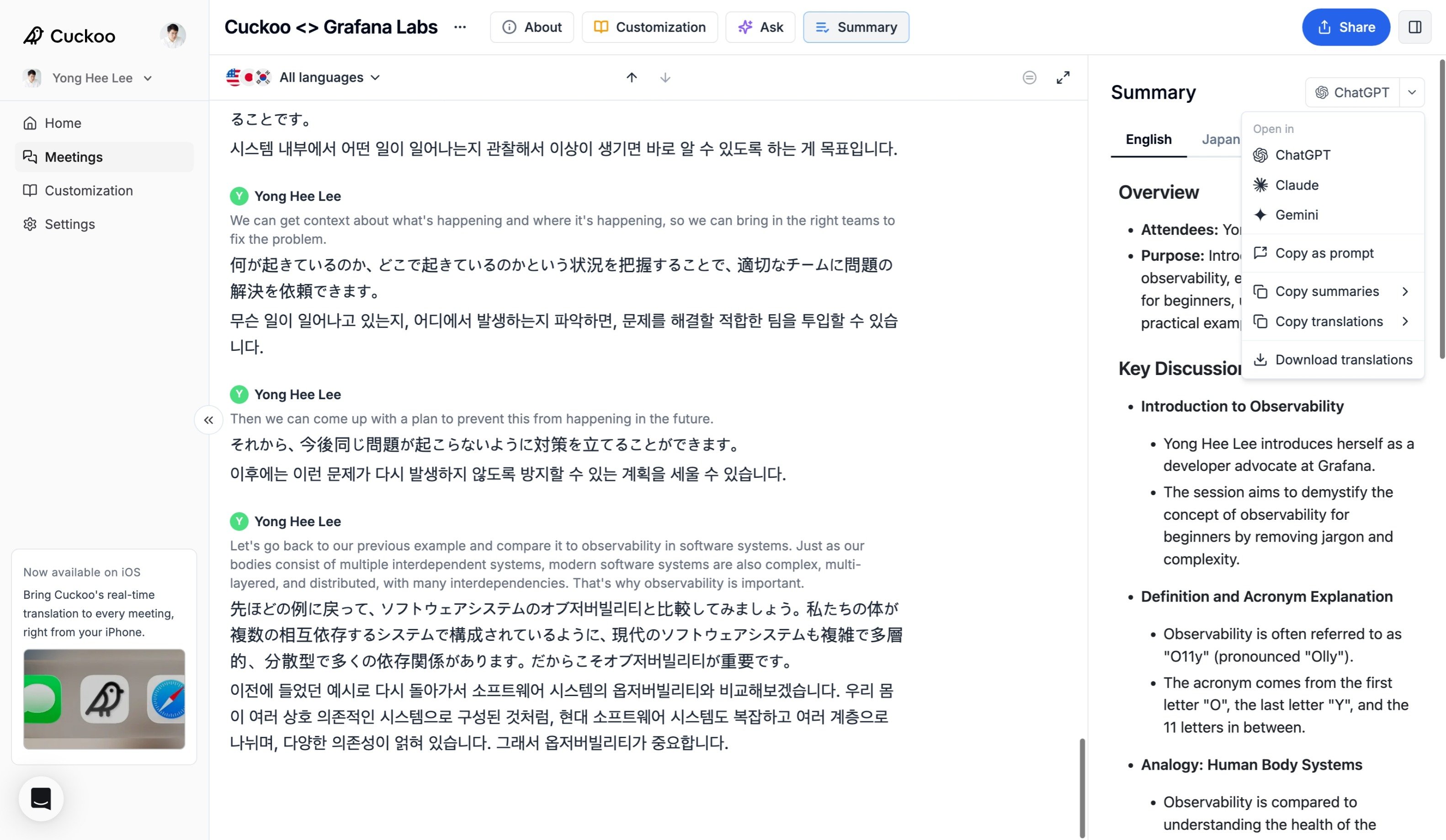Screen dimensions: 1446x840
Task: Click the Overview heading in summary
Action: coord(1158,192)
